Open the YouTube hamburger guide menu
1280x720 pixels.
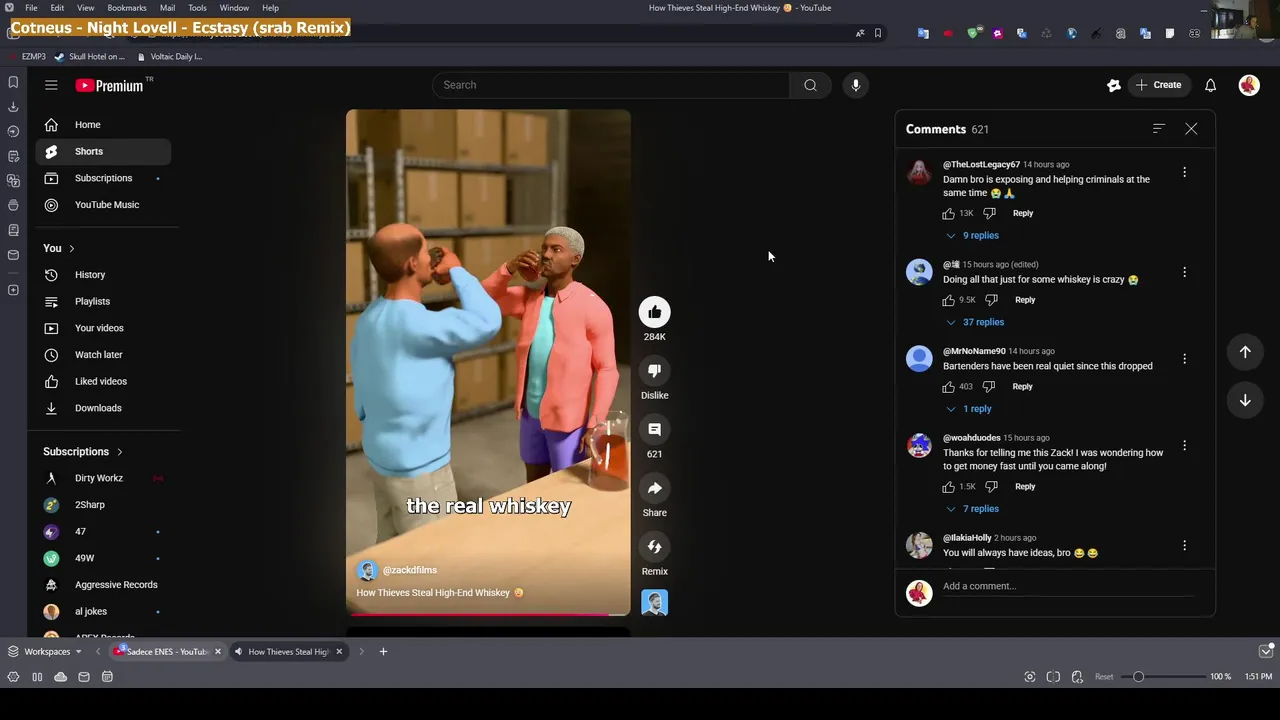(x=51, y=85)
